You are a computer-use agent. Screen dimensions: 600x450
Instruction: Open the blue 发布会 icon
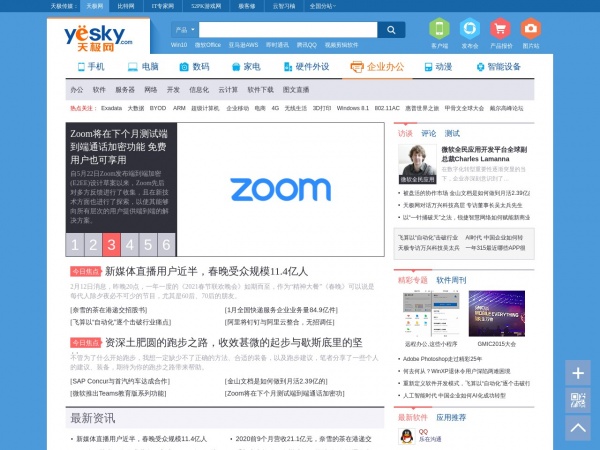tap(470, 28)
